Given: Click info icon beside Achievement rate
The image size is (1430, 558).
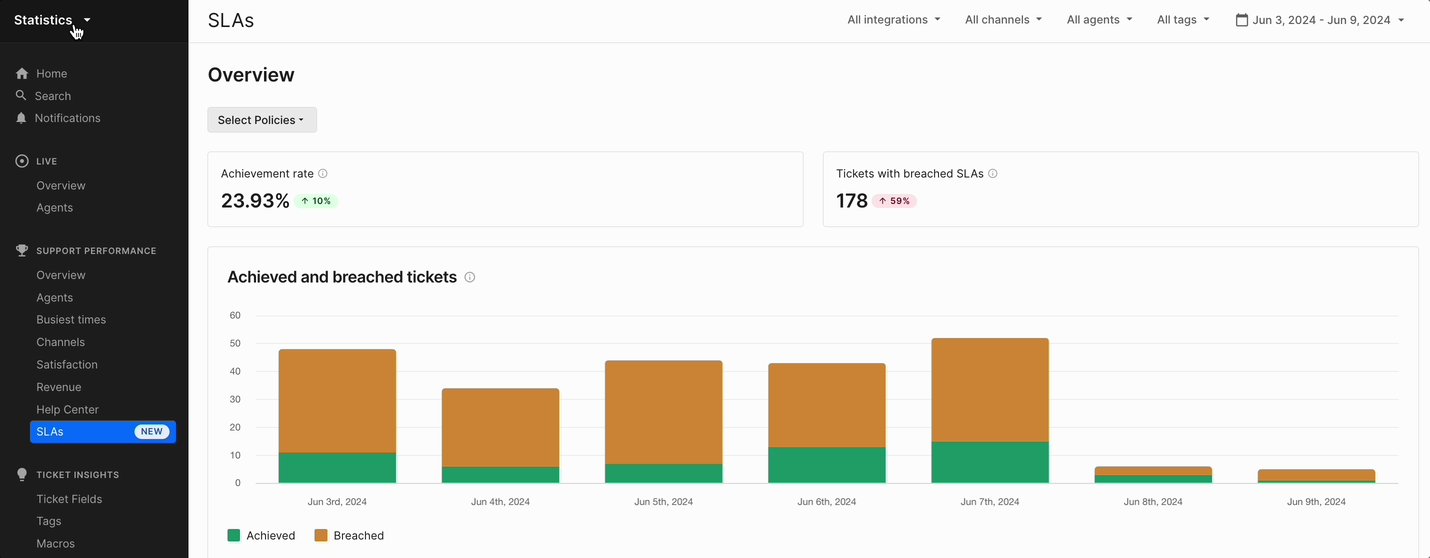Looking at the screenshot, I should pyautogui.click(x=323, y=173).
